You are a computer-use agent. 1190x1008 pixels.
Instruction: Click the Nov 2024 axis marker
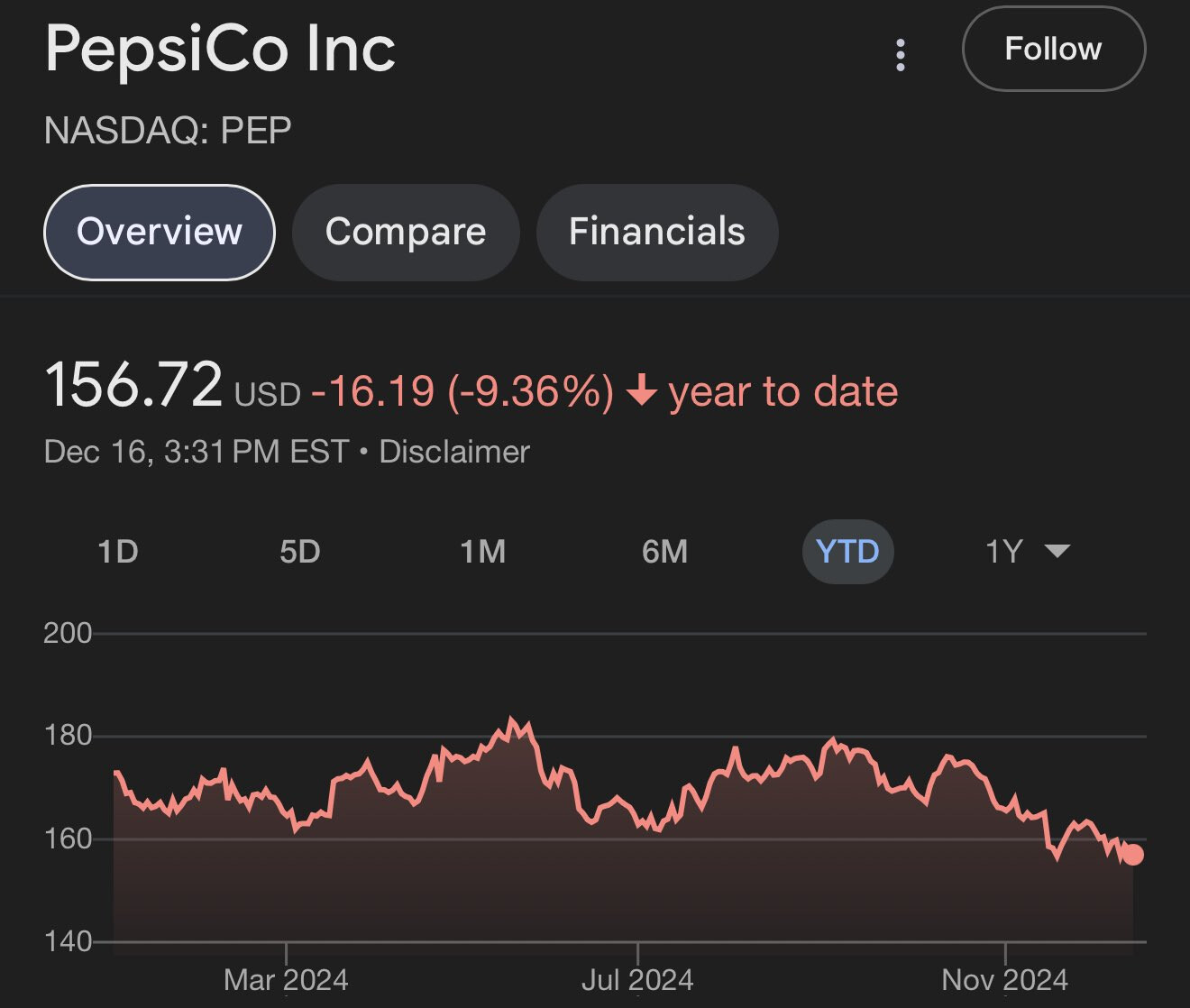click(1004, 979)
